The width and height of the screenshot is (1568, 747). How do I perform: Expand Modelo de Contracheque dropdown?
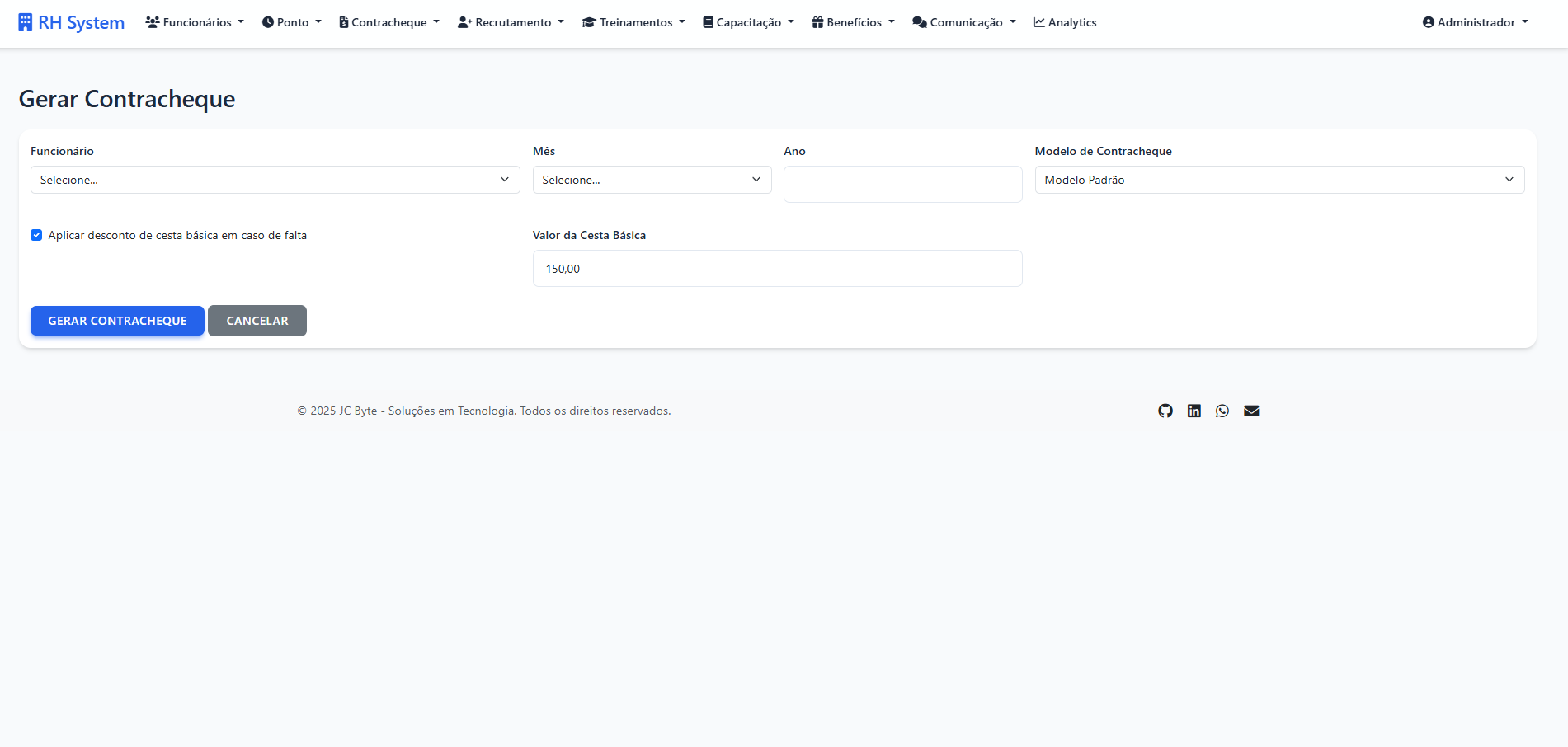click(x=1278, y=180)
